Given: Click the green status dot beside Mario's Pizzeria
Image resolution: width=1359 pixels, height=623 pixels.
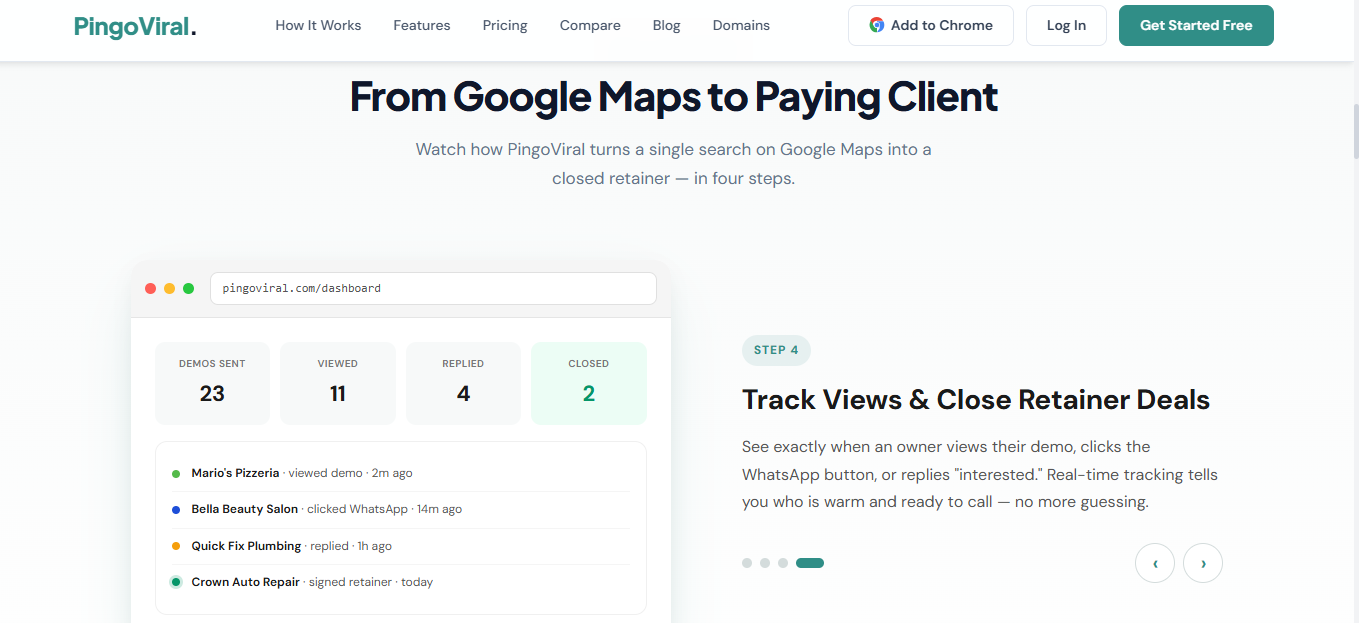Looking at the screenshot, I should (x=176, y=474).
